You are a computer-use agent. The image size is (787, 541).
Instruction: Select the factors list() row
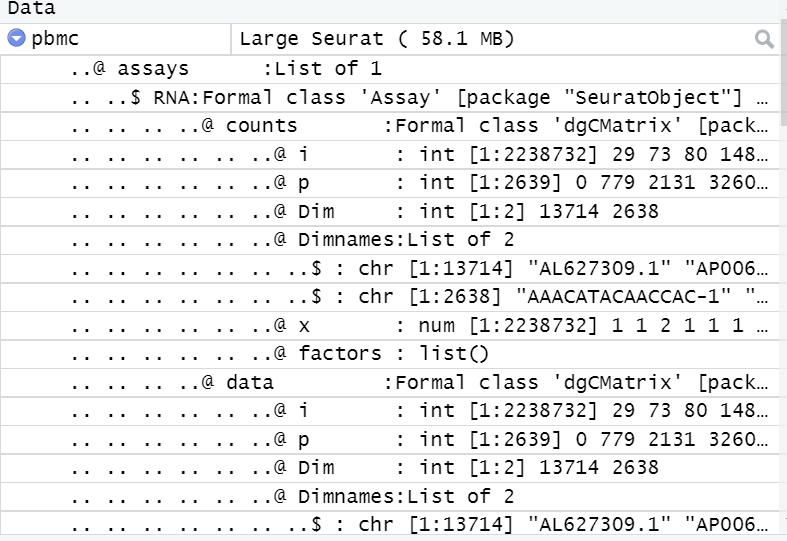click(x=389, y=354)
